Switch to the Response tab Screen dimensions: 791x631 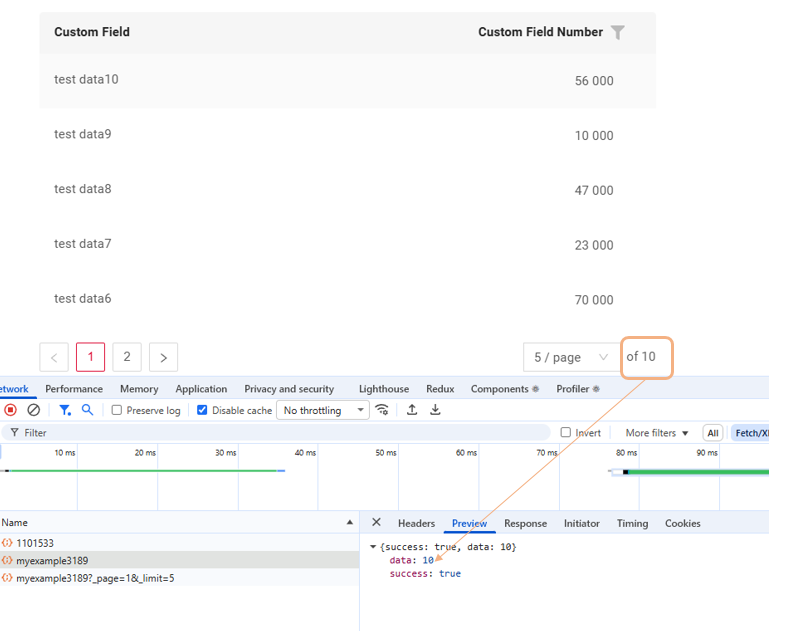(x=525, y=523)
